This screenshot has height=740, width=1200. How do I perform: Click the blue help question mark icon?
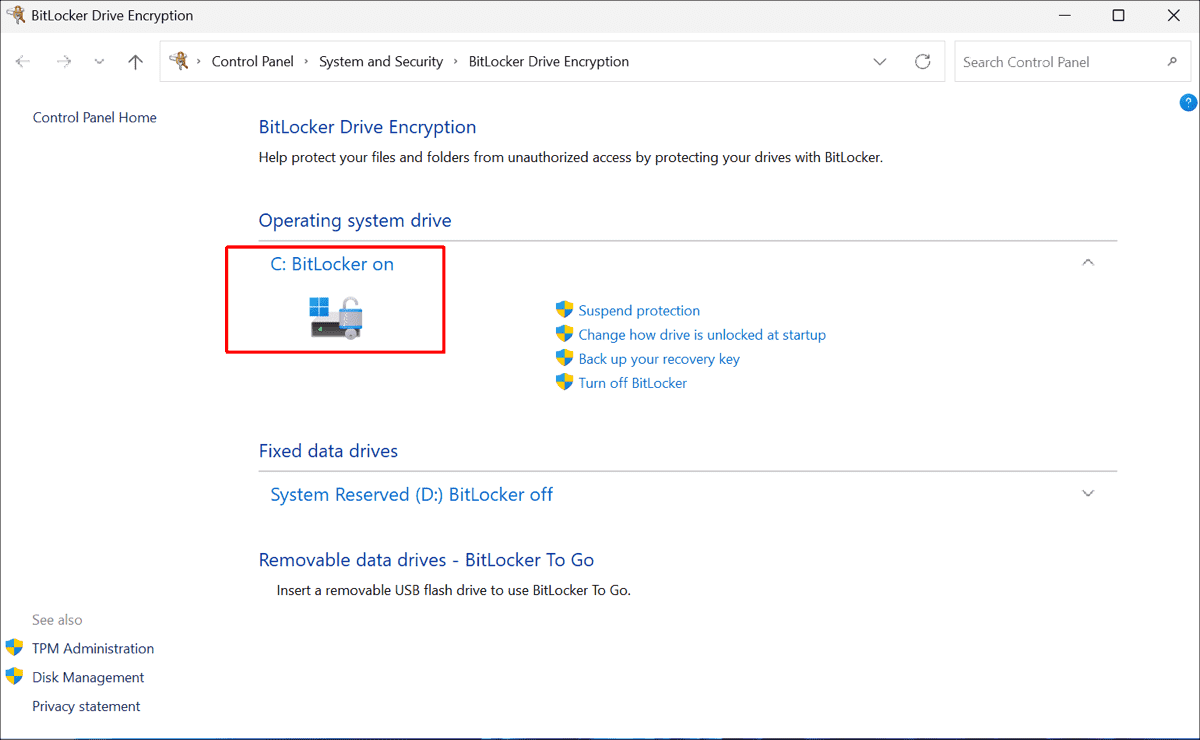pyautogui.click(x=1187, y=102)
